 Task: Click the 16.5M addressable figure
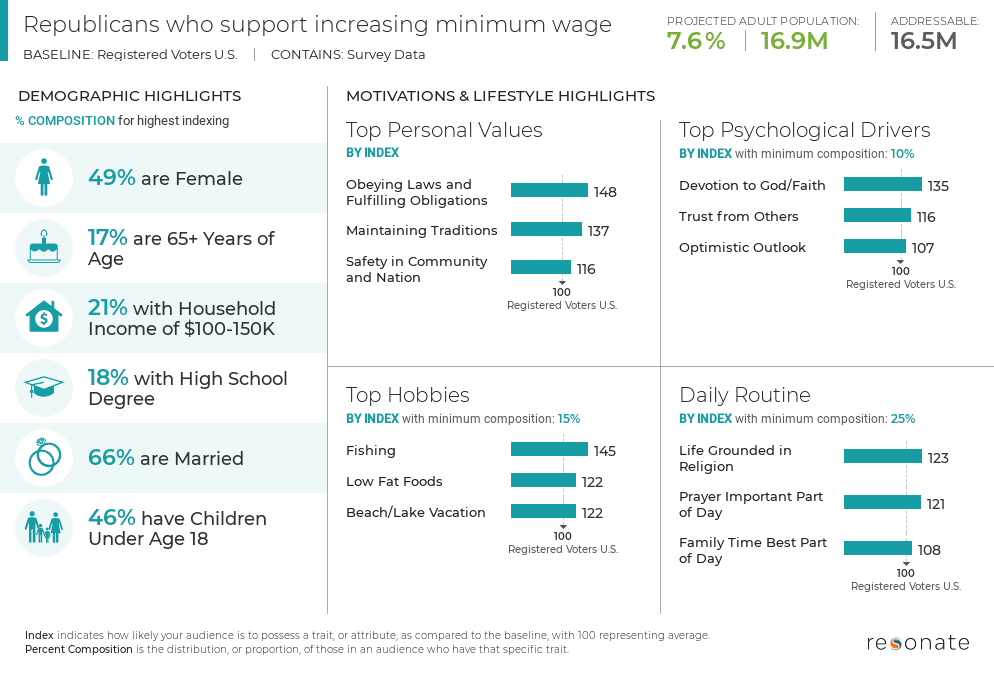(923, 41)
